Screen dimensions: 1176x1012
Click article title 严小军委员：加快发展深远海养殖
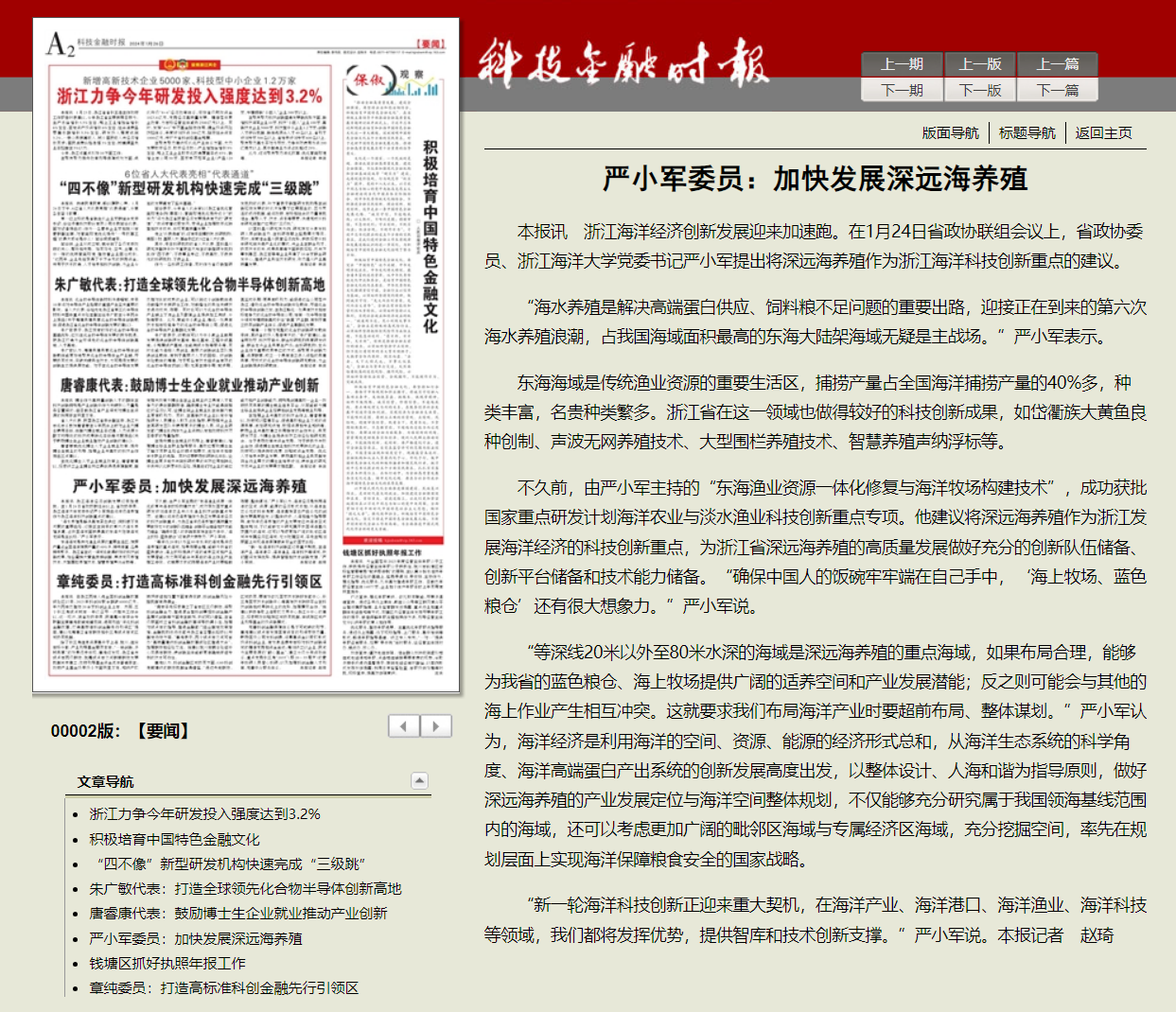click(816, 179)
